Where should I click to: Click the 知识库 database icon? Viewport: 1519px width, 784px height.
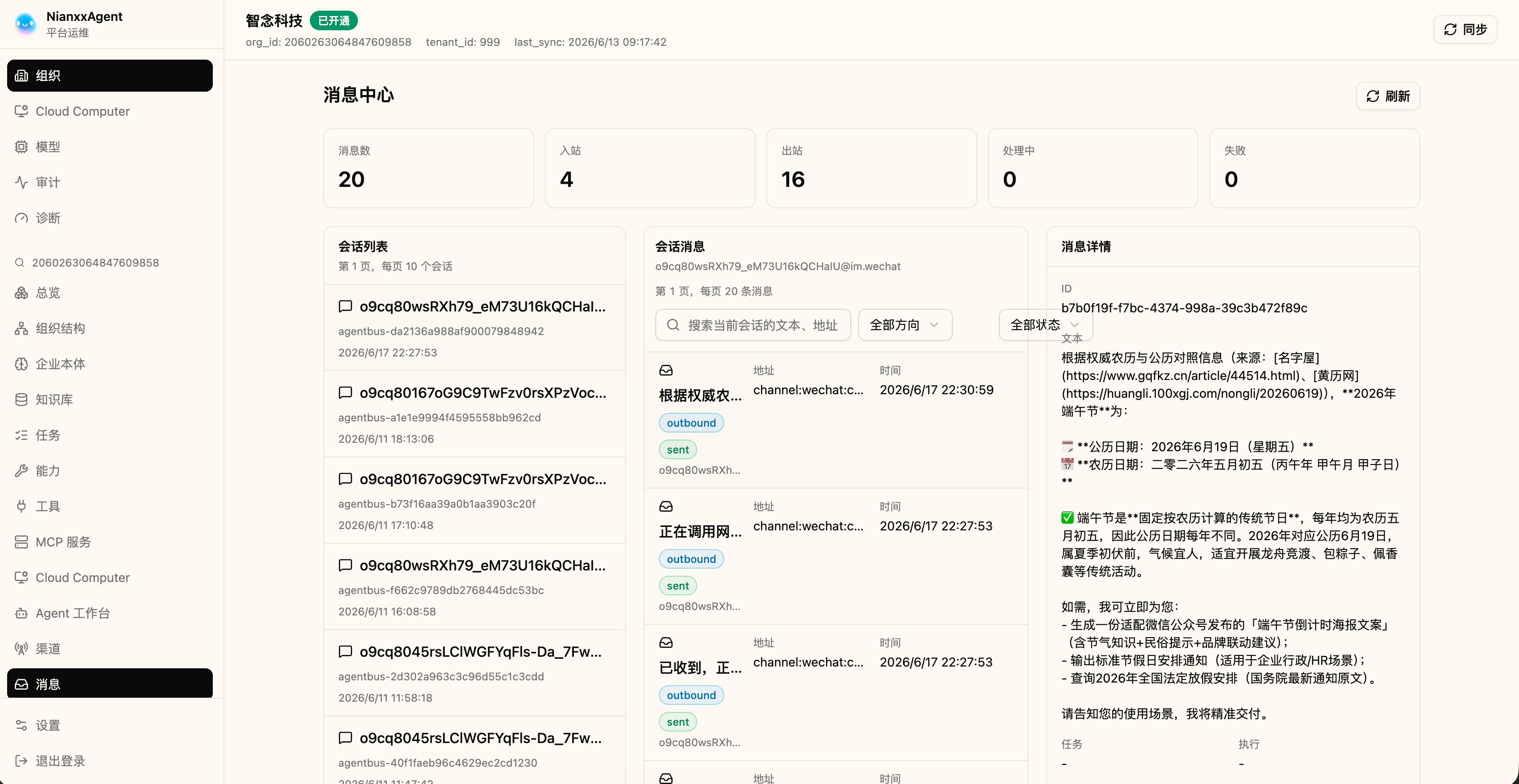21,400
